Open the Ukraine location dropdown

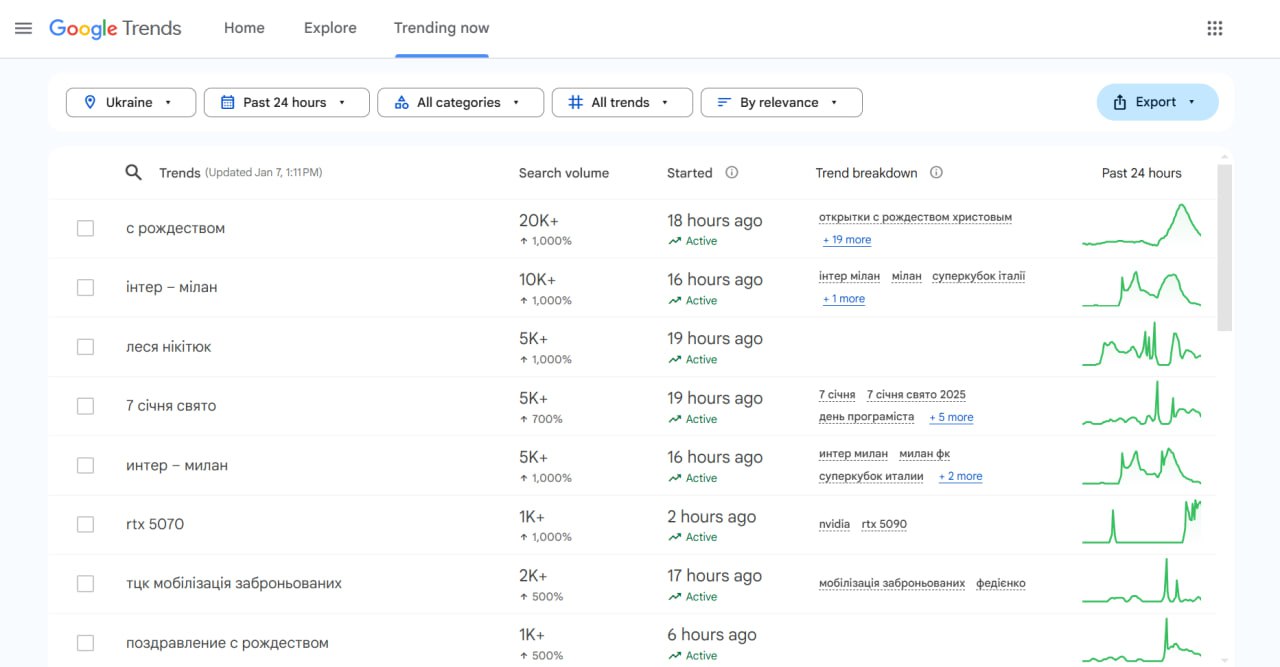[131, 102]
